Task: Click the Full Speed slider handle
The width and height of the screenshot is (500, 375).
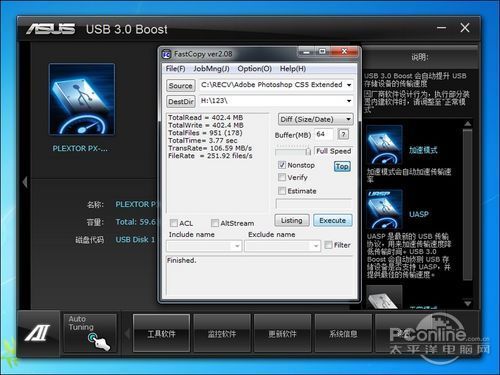Action: [308, 152]
